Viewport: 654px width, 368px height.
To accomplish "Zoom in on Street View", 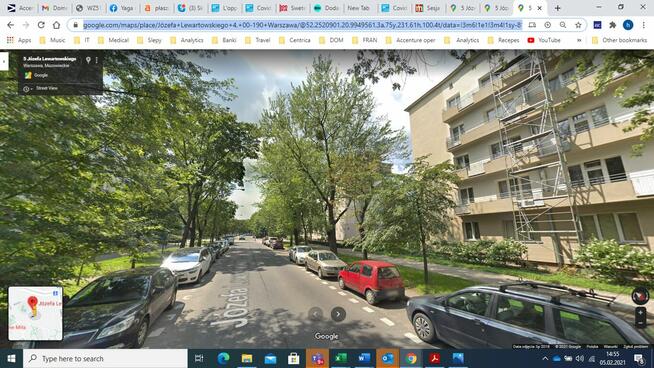I will [x=641, y=313].
